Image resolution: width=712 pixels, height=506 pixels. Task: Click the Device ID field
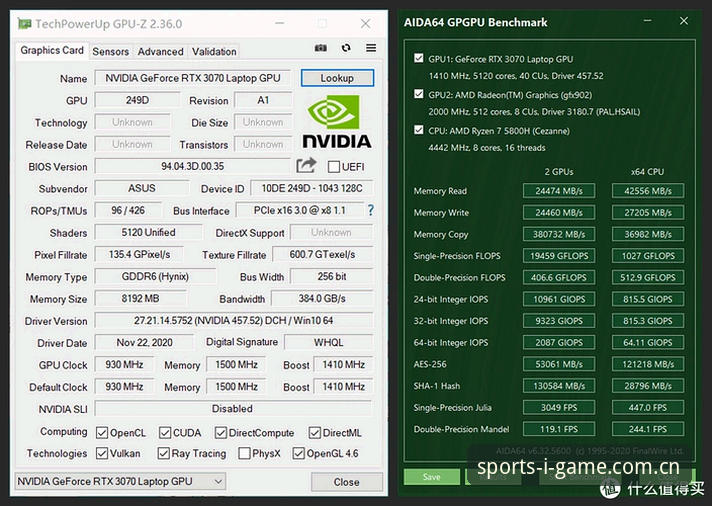(x=312, y=188)
